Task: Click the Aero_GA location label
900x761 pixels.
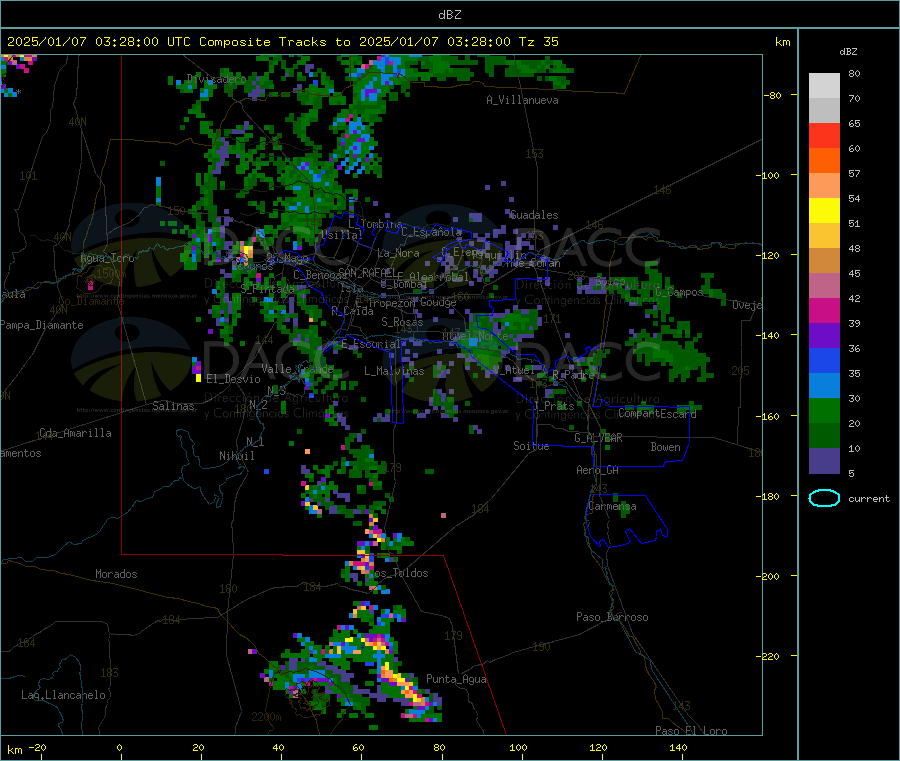Action: [598, 470]
